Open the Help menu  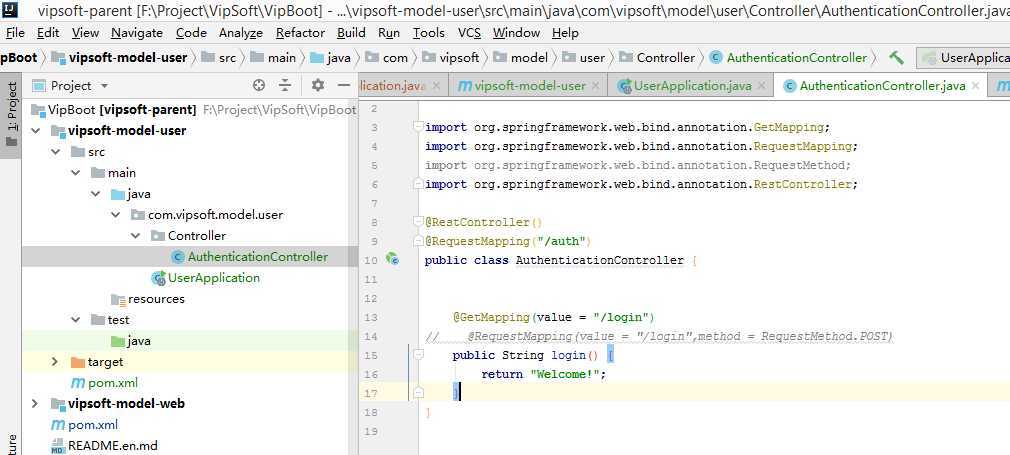566,33
